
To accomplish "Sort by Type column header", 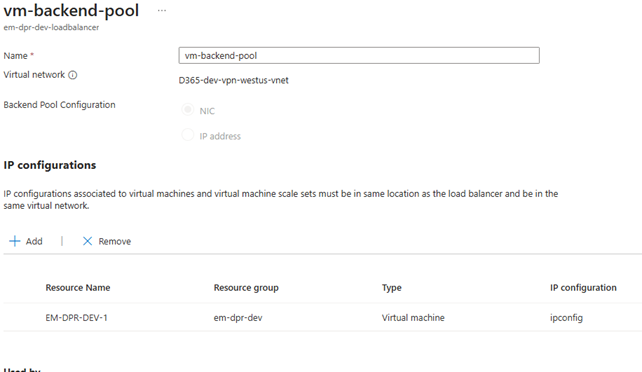I will coord(392,288).
